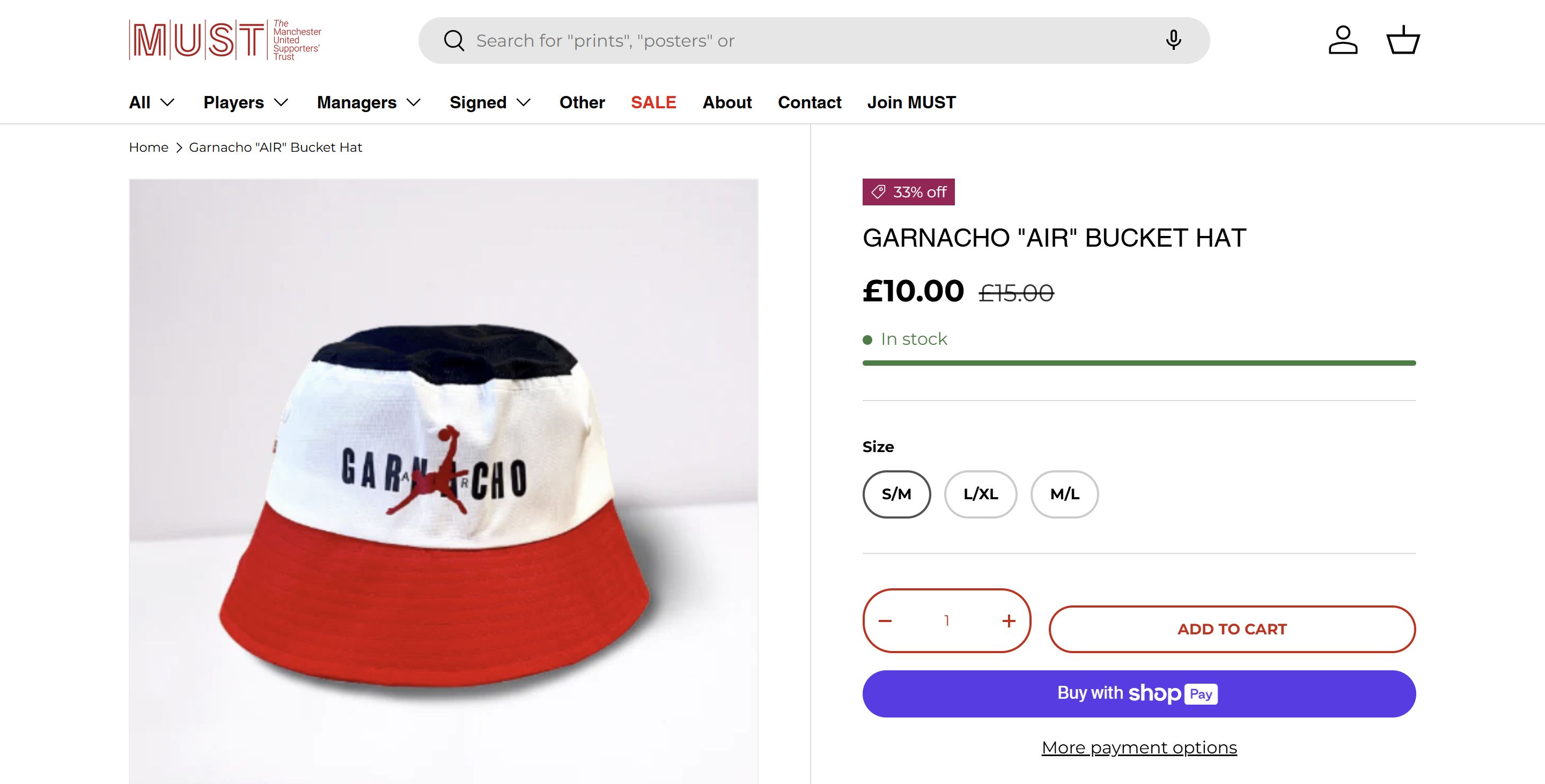1545x784 pixels.
Task: Click the 33% off tag badge
Action: [x=908, y=193]
